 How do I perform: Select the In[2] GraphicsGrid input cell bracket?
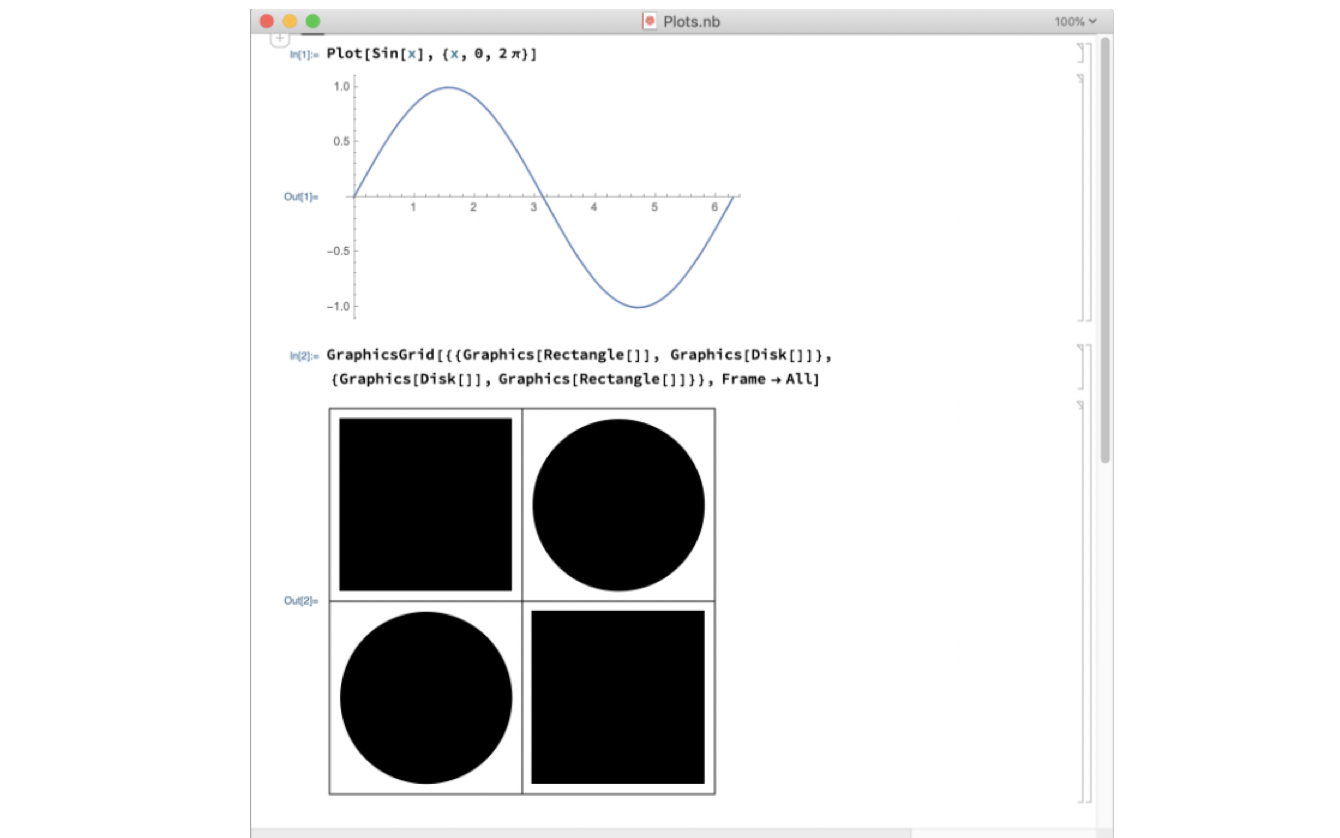click(x=1079, y=367)
